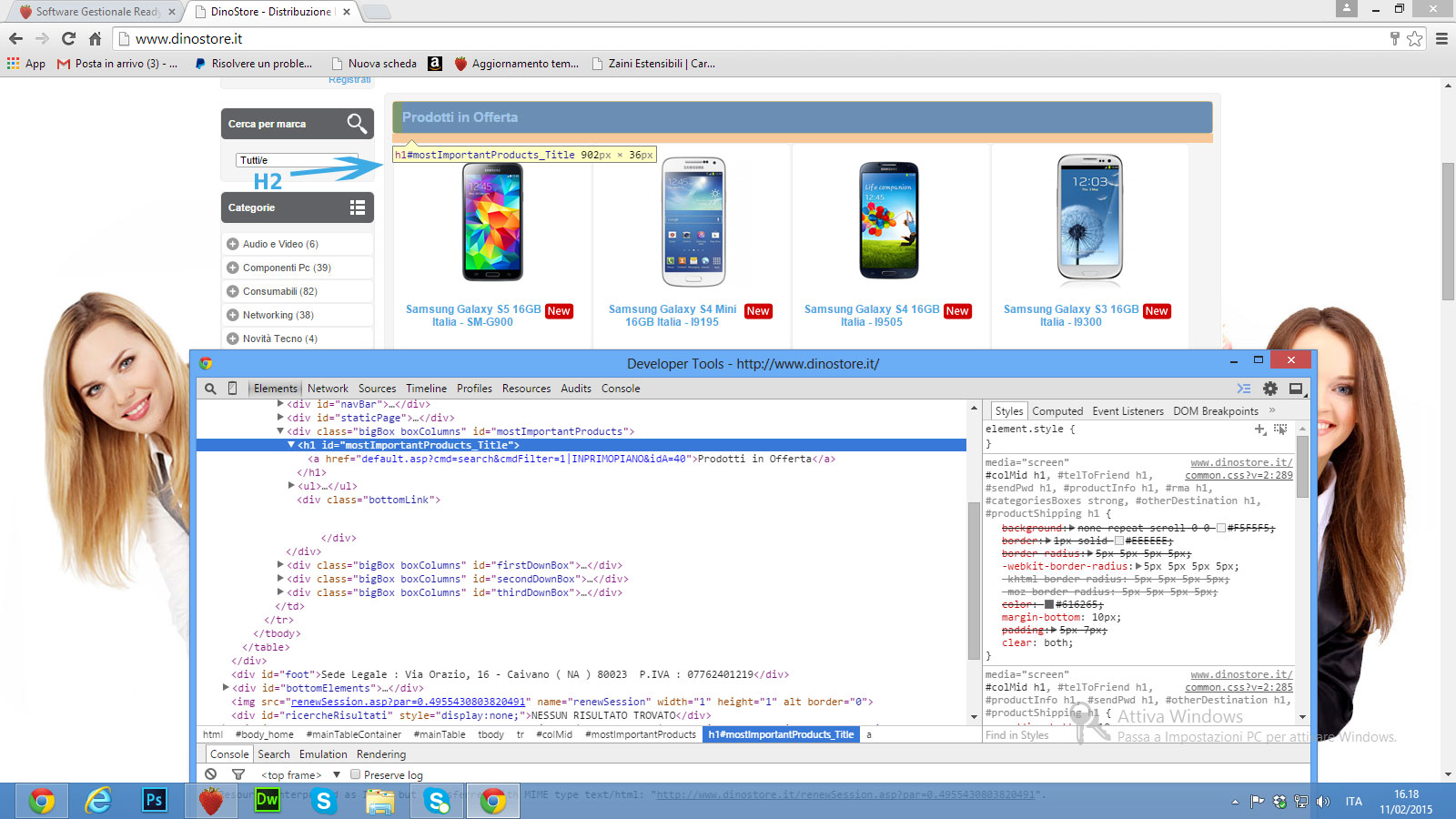The width and height of the screenshot is (1456, 819).
Task: Open Samsung Galaxy S3 16GB product link
Action: point(1071,316)
